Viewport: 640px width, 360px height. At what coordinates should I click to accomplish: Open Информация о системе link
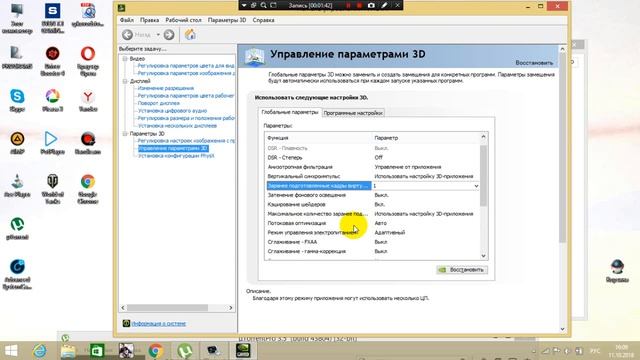159,324
